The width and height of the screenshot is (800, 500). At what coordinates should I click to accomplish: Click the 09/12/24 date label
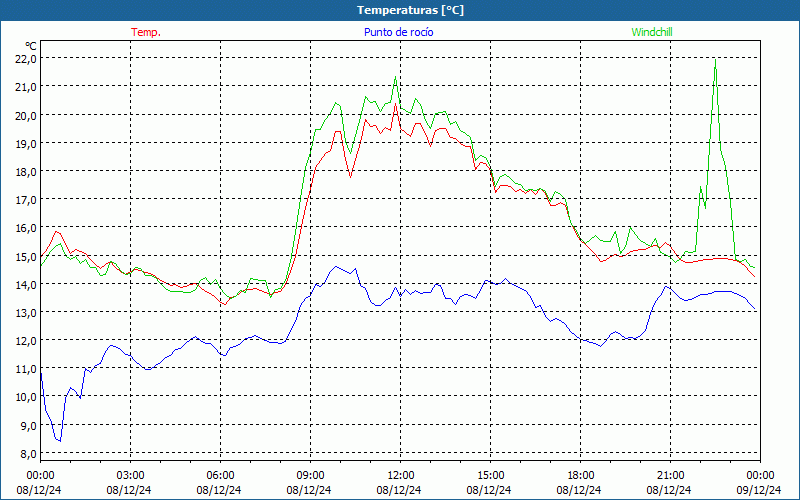(x=759, y=490)
